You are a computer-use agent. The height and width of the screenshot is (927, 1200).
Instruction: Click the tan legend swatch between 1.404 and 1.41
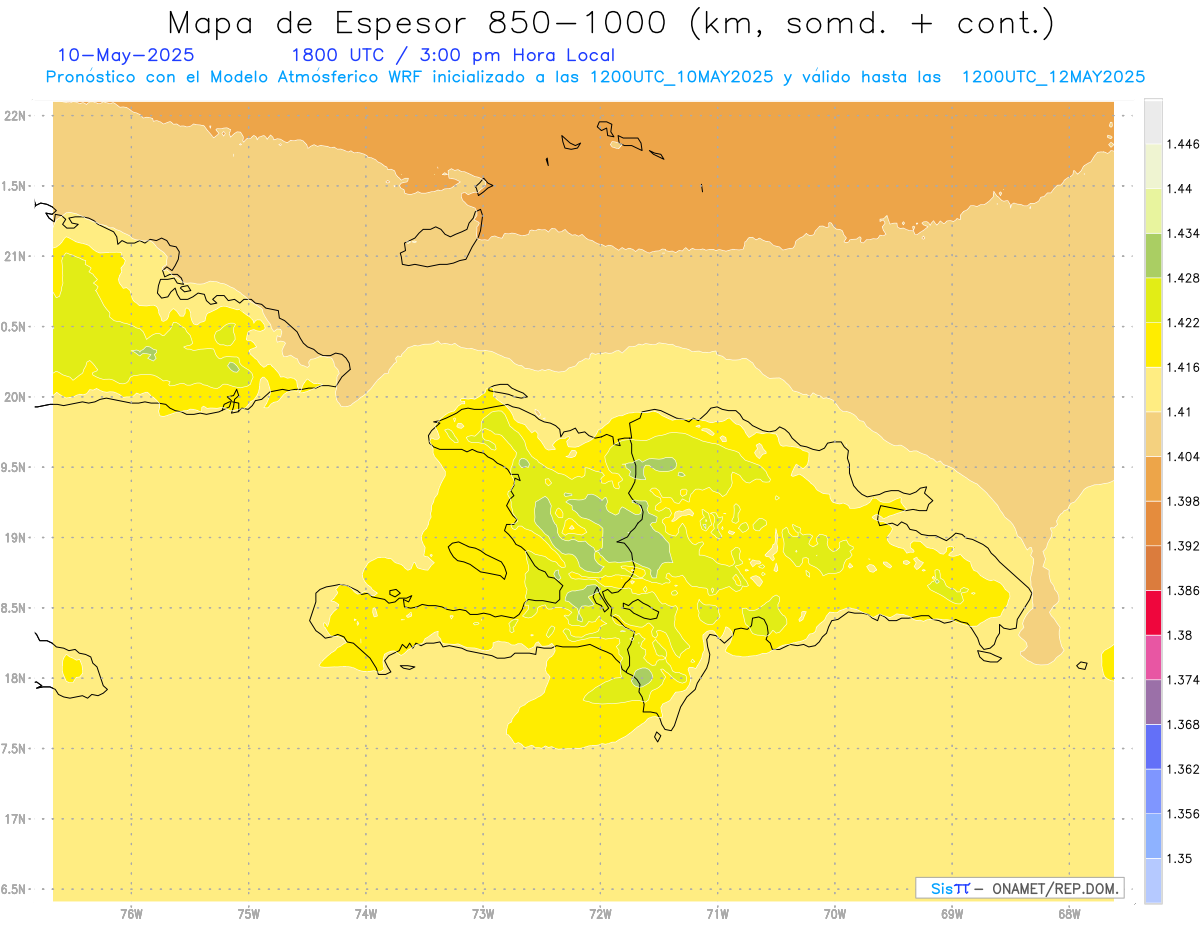[1153, 434]
